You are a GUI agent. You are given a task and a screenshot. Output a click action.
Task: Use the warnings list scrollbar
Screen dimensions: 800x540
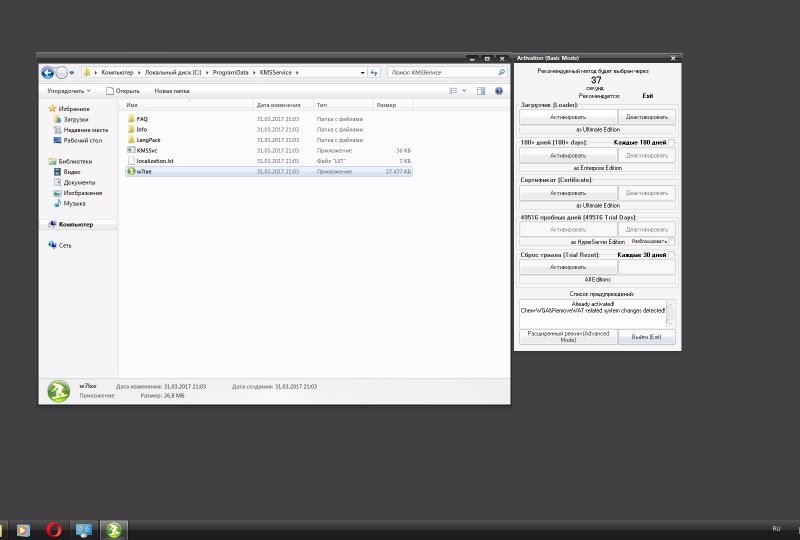point(670,314)
